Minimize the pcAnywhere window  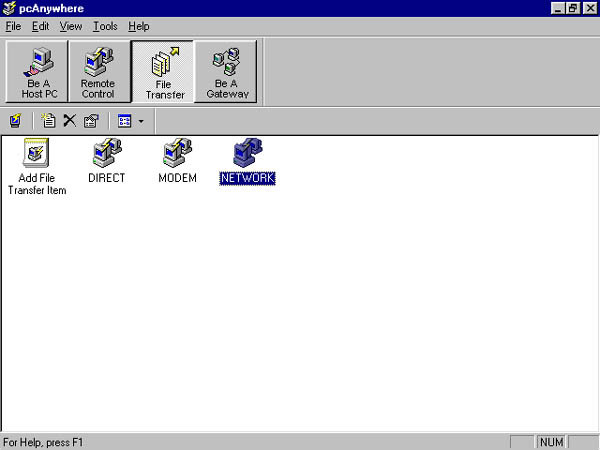(558, 8)
